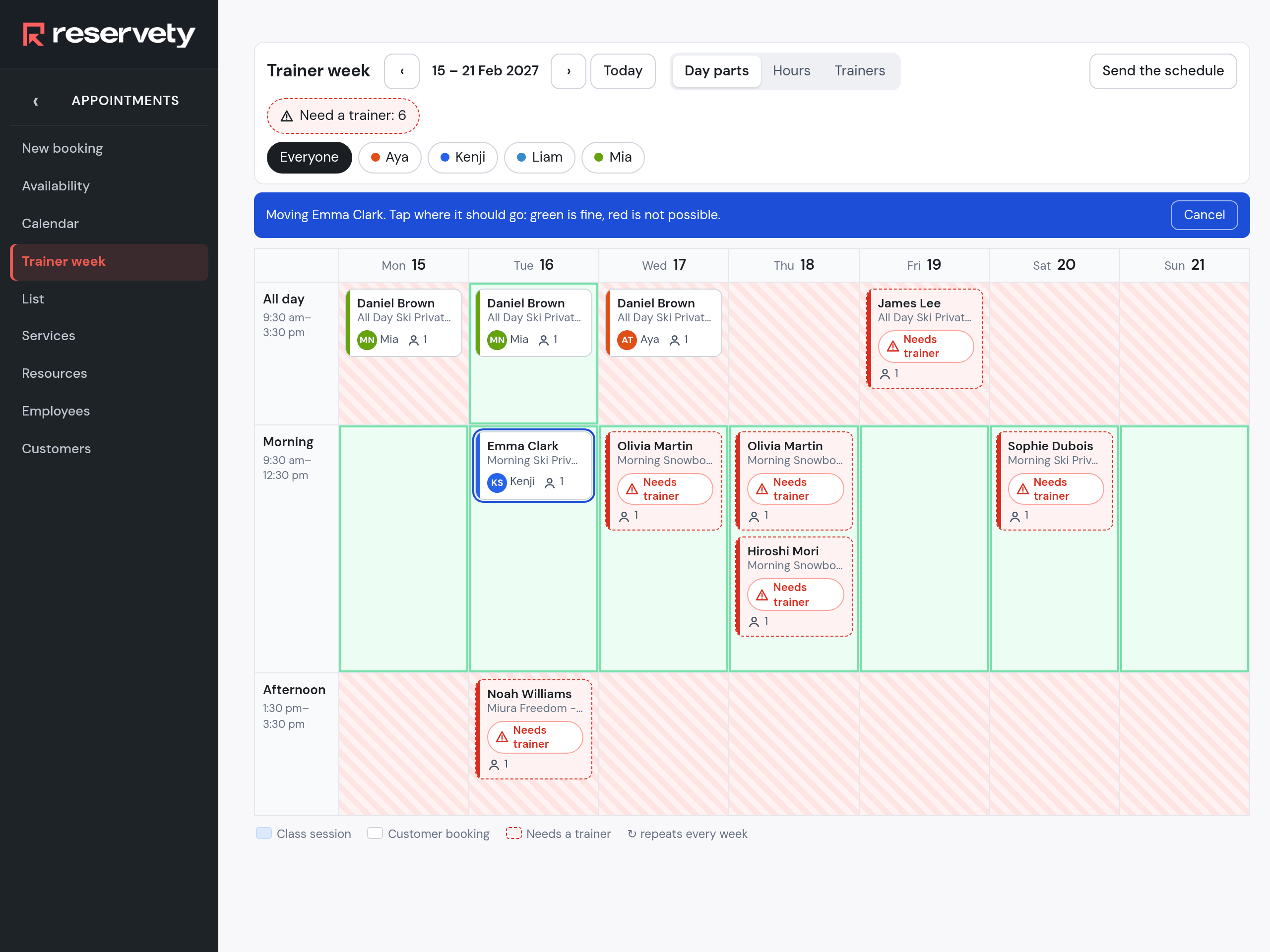Open Customers in sidebar
This screenshot has width=1270, height=952.
click(x=109, y=449)
